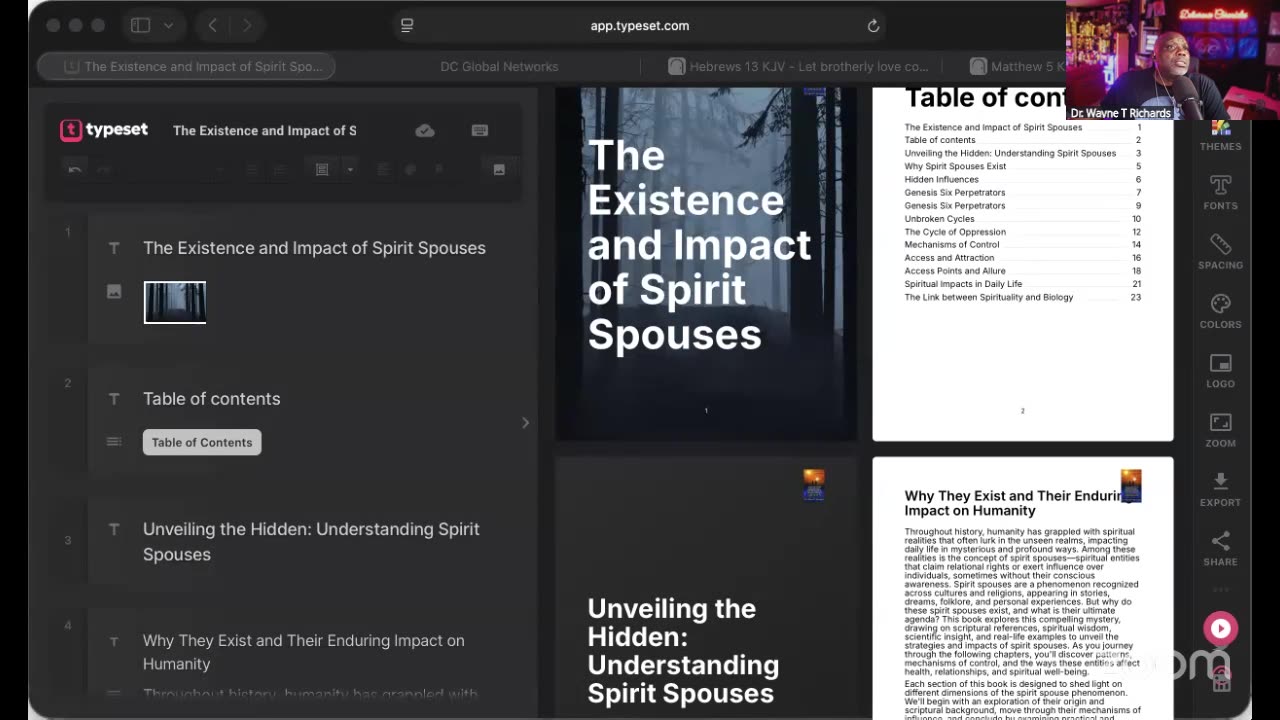
Task: Edit the document title field
Action: coord(264,130)
